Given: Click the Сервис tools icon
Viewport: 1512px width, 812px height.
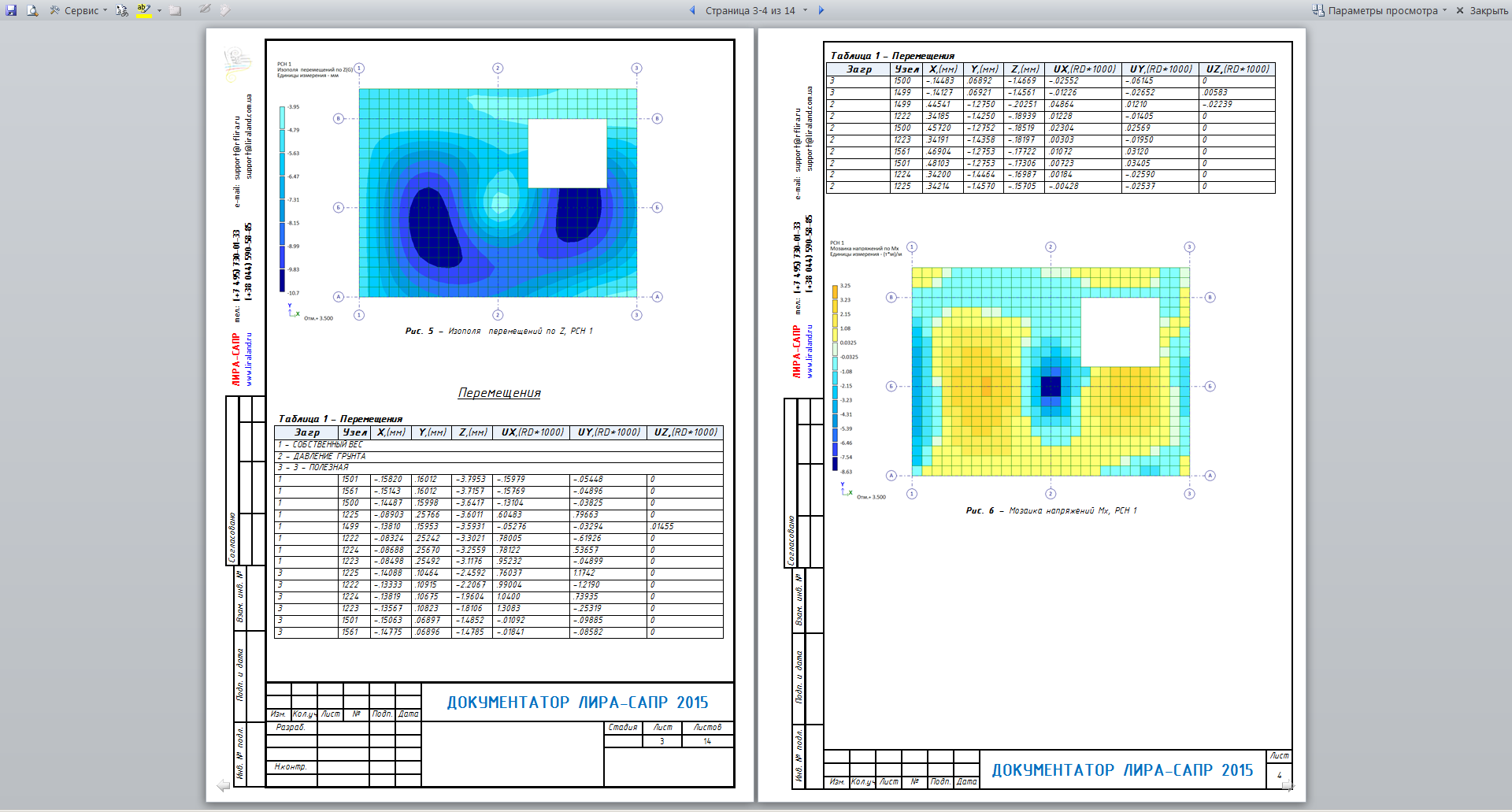Looking at the screenshot, I should 54,10.
